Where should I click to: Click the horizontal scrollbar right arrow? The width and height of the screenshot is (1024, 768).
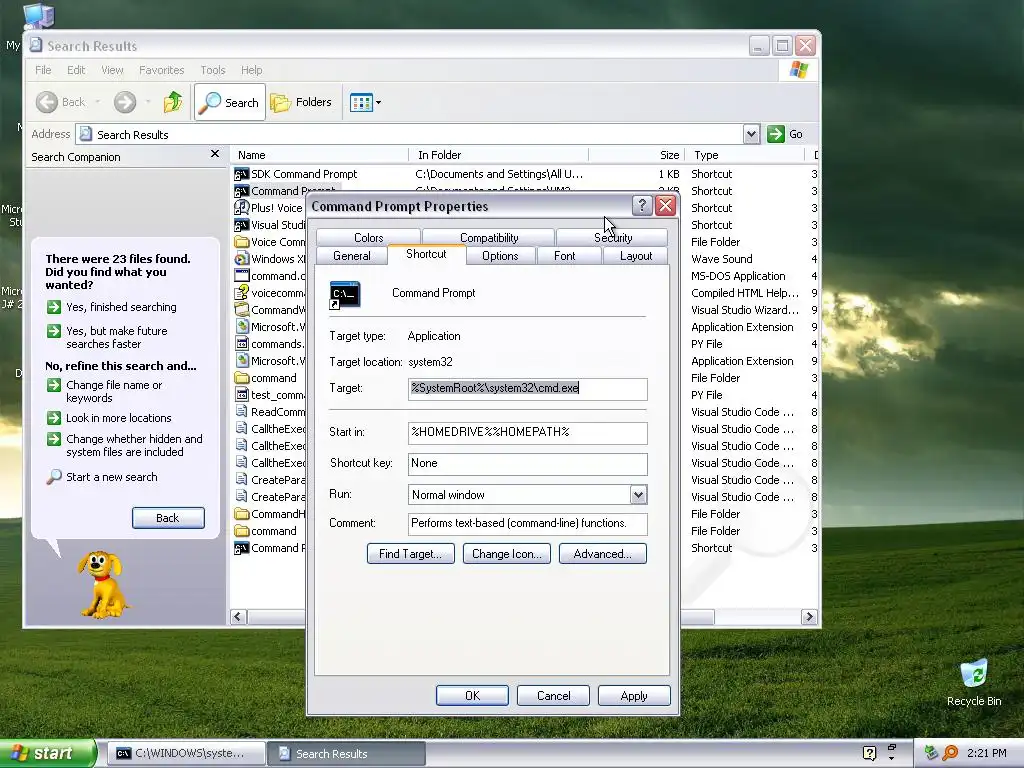pos(809,616)
